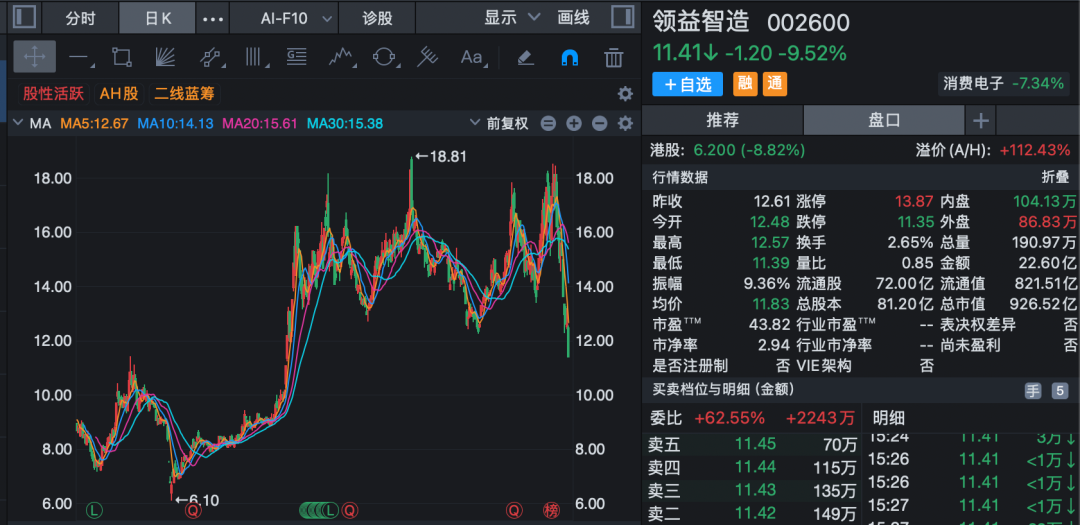Screen dimensions: 1080x525
Task: Select the straight line drawing tool
Action: [x=81, y=59]
